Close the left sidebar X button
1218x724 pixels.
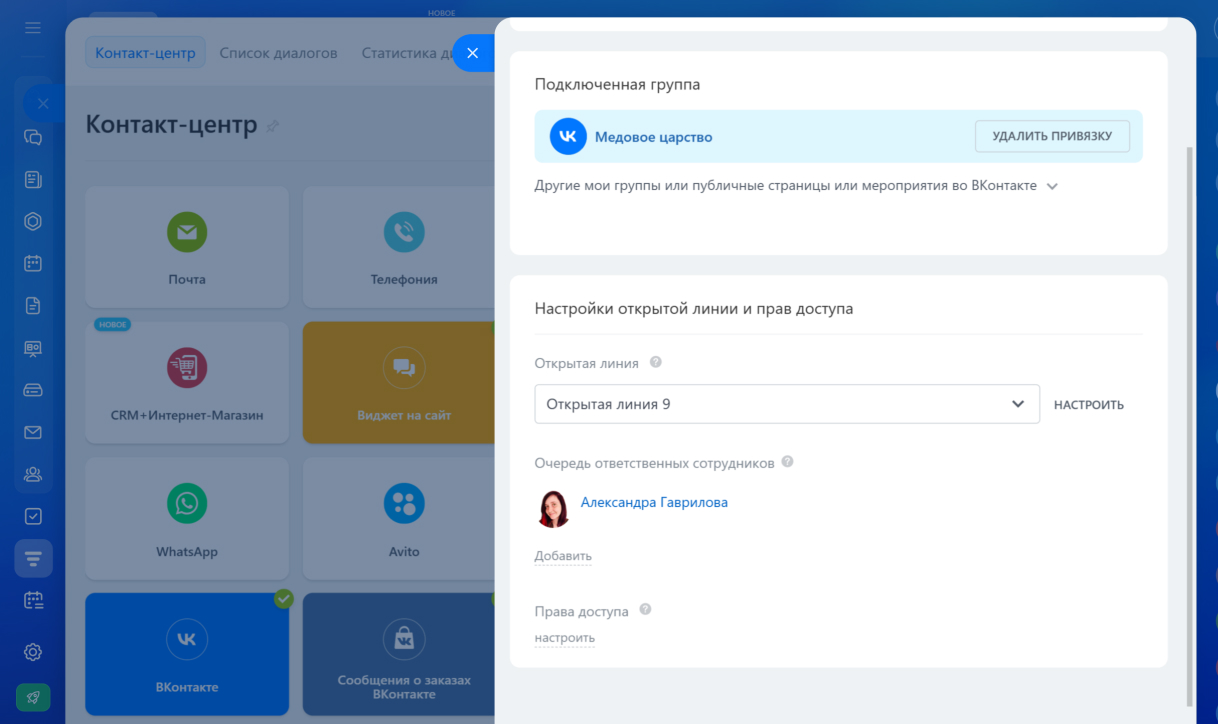43,103
